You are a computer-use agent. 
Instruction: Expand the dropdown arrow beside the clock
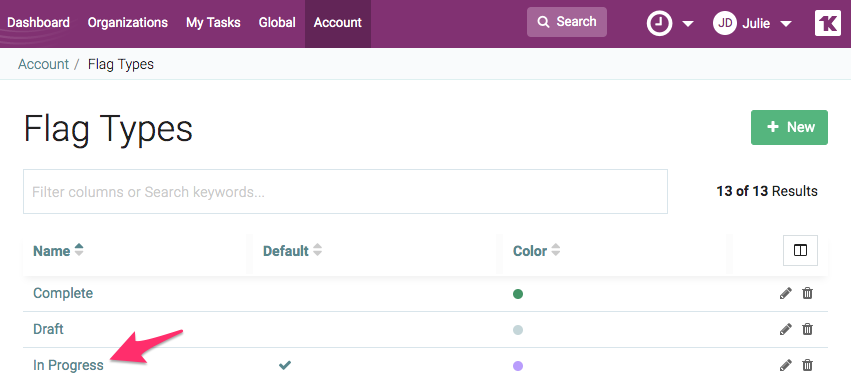[x=688, y=24]
